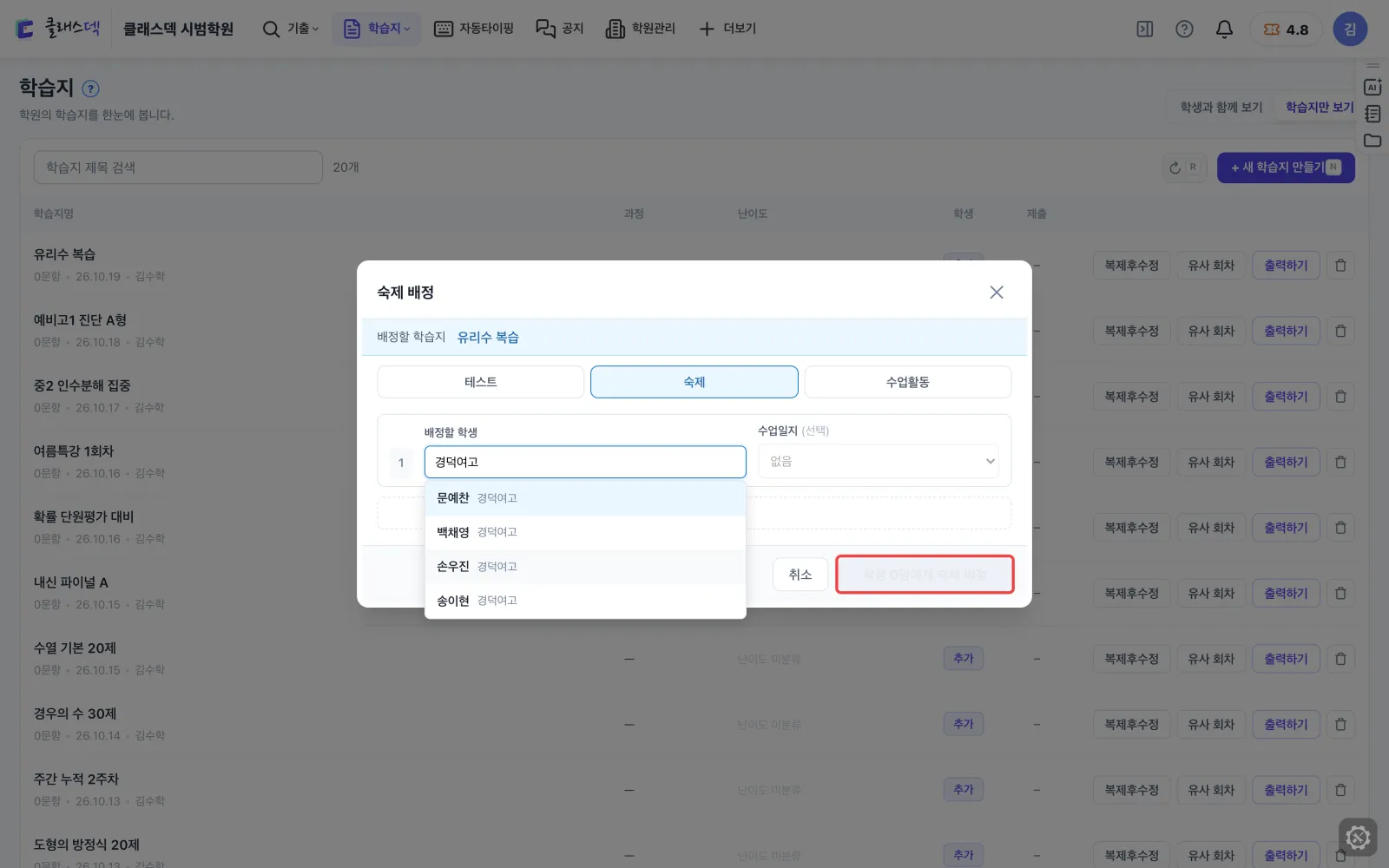Screen dimensions: 1389x868
Task: Select the 수업활동 assignment type
Action: pos(907,382)
